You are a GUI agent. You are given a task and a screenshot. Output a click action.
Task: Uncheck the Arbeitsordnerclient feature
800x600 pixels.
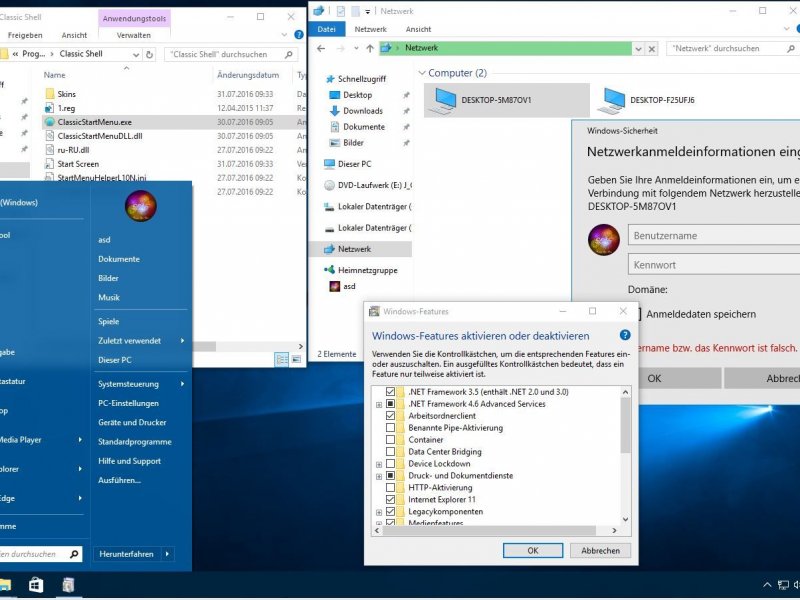click(x=390, y=416)
